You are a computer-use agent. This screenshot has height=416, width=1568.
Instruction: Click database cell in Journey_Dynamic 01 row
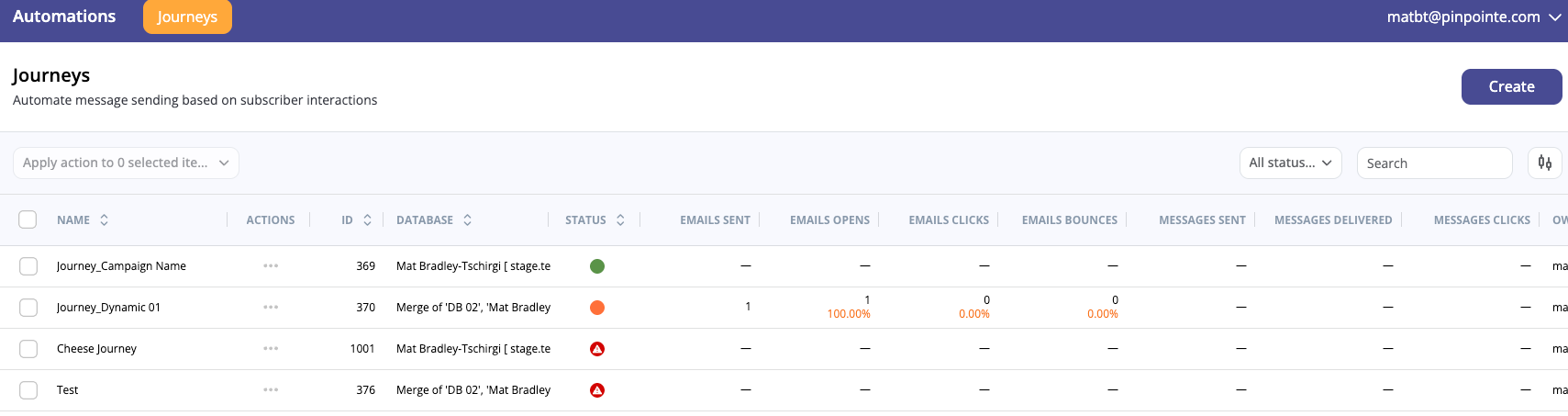[473, 308]
